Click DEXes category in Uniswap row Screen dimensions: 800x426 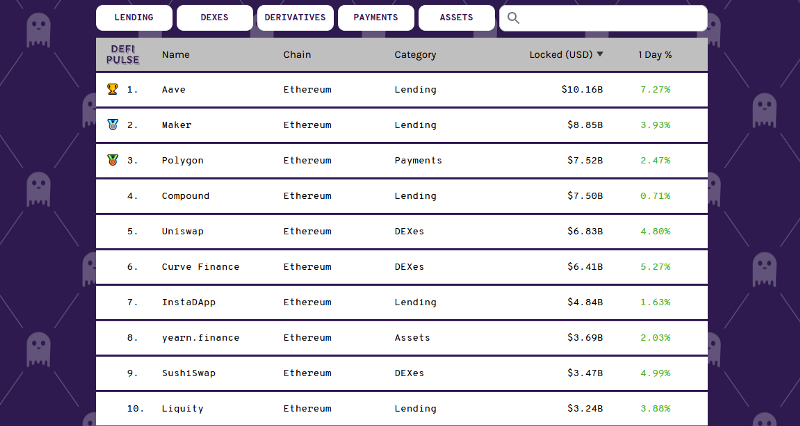pos(409,231)
